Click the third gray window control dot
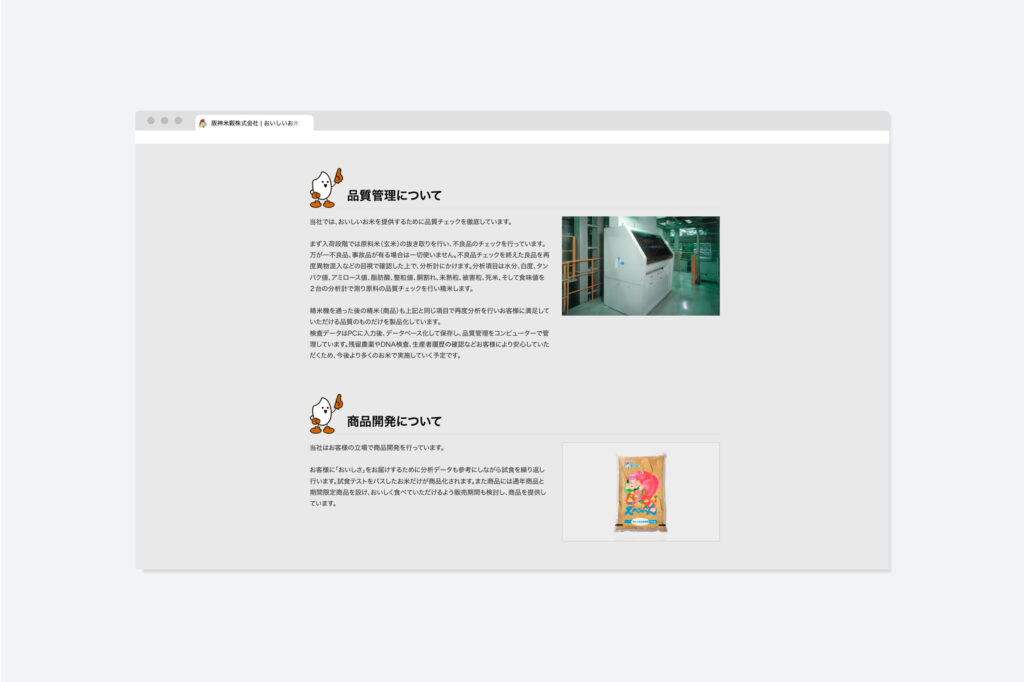1024x682 pixels. tap(178, 121)
